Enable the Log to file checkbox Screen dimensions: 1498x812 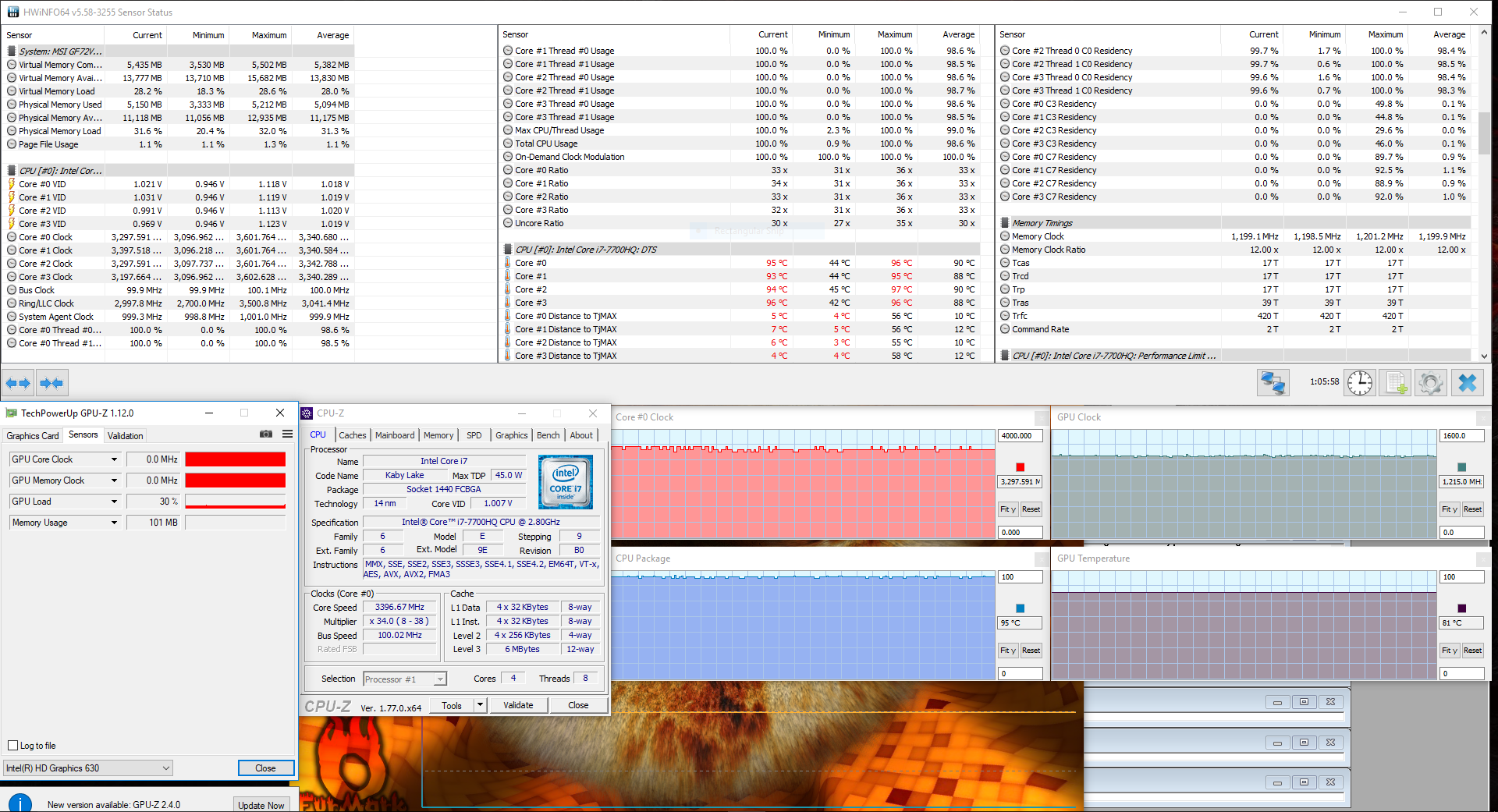click(12, 746)
